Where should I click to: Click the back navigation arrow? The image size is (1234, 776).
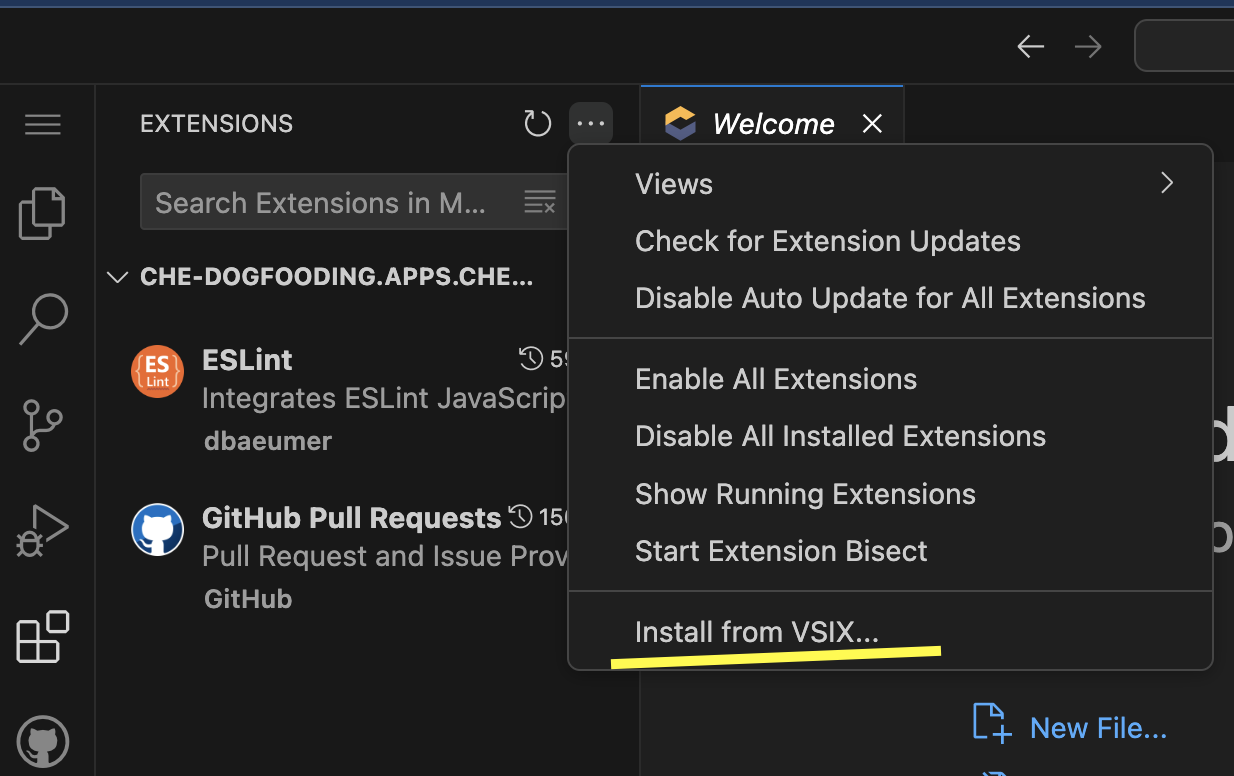(x=1030, y=46)
